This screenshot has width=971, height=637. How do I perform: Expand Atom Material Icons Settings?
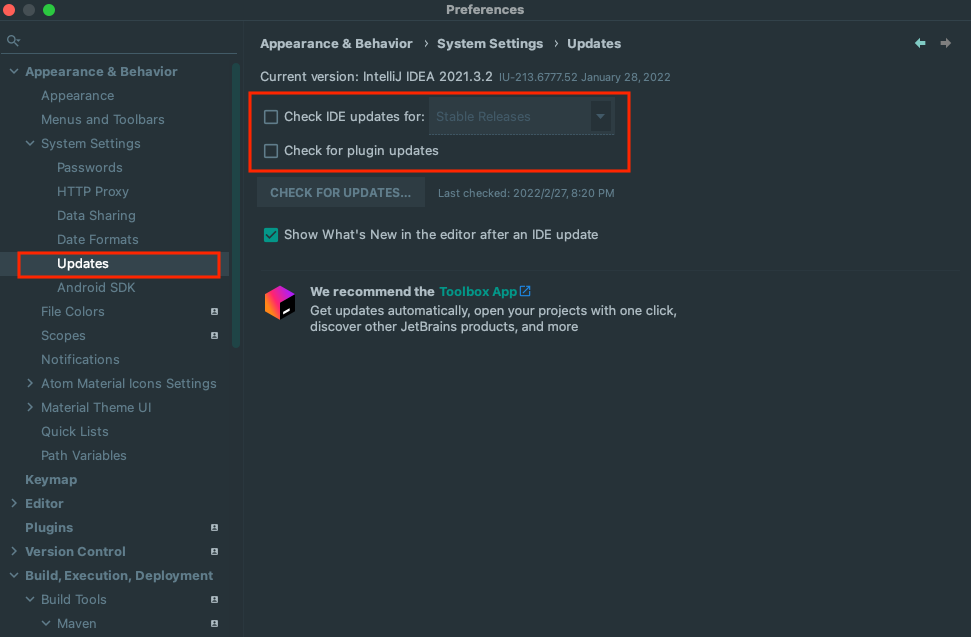pyautogui.click(x=30, y=383)
